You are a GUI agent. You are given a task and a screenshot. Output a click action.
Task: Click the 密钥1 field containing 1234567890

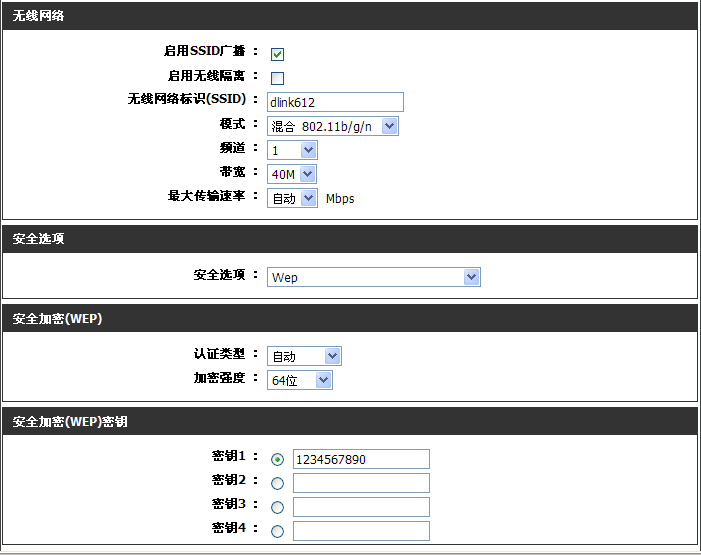pos(360,459)
